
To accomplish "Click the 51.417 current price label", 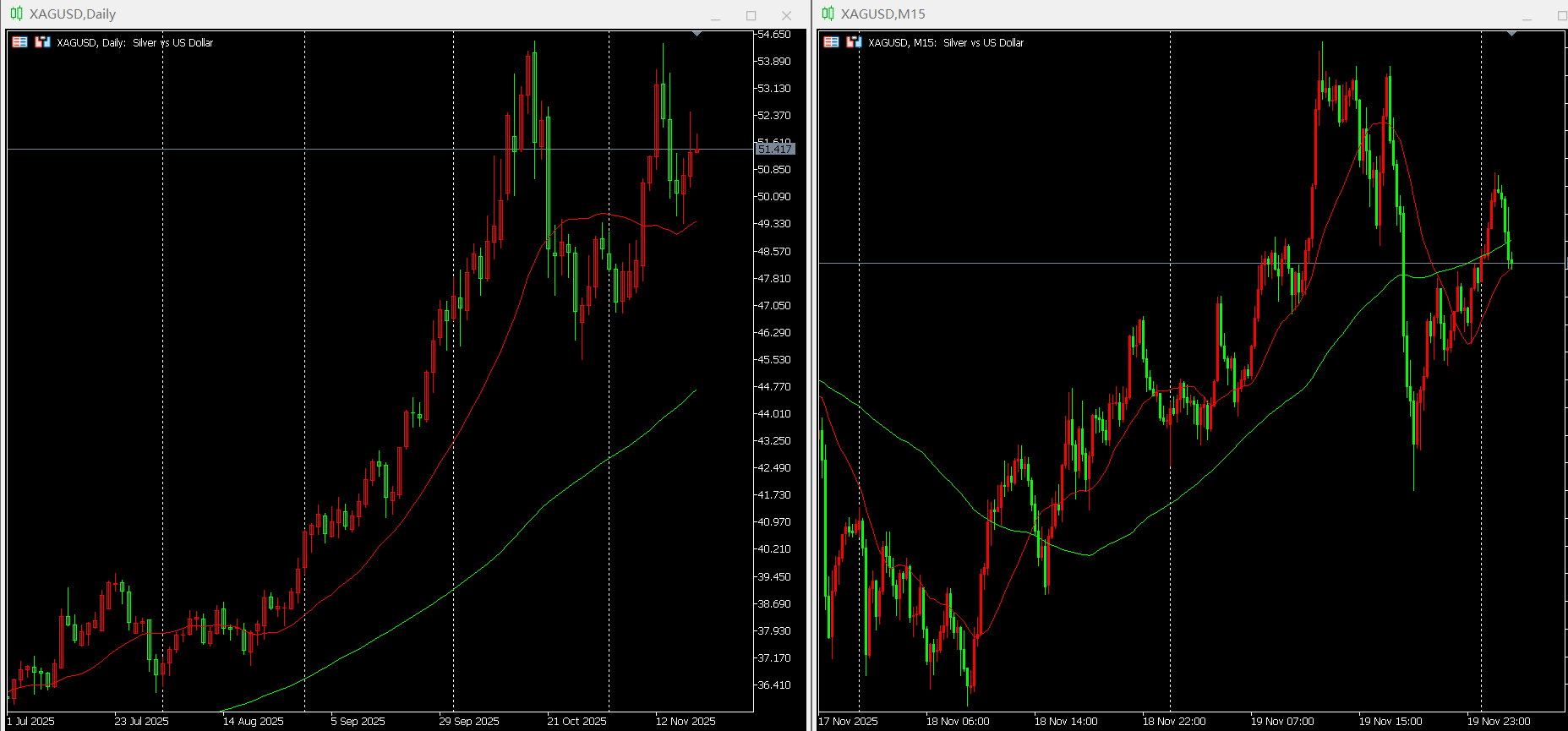I will 774,149.
